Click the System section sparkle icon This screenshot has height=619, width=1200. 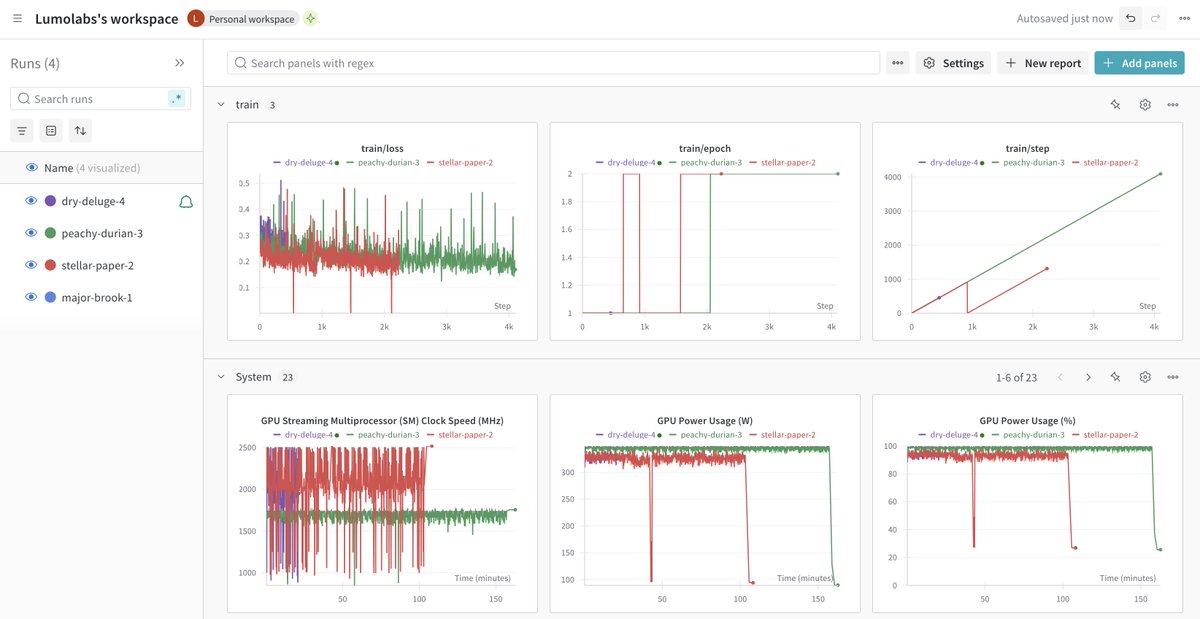click(1115, 377)
